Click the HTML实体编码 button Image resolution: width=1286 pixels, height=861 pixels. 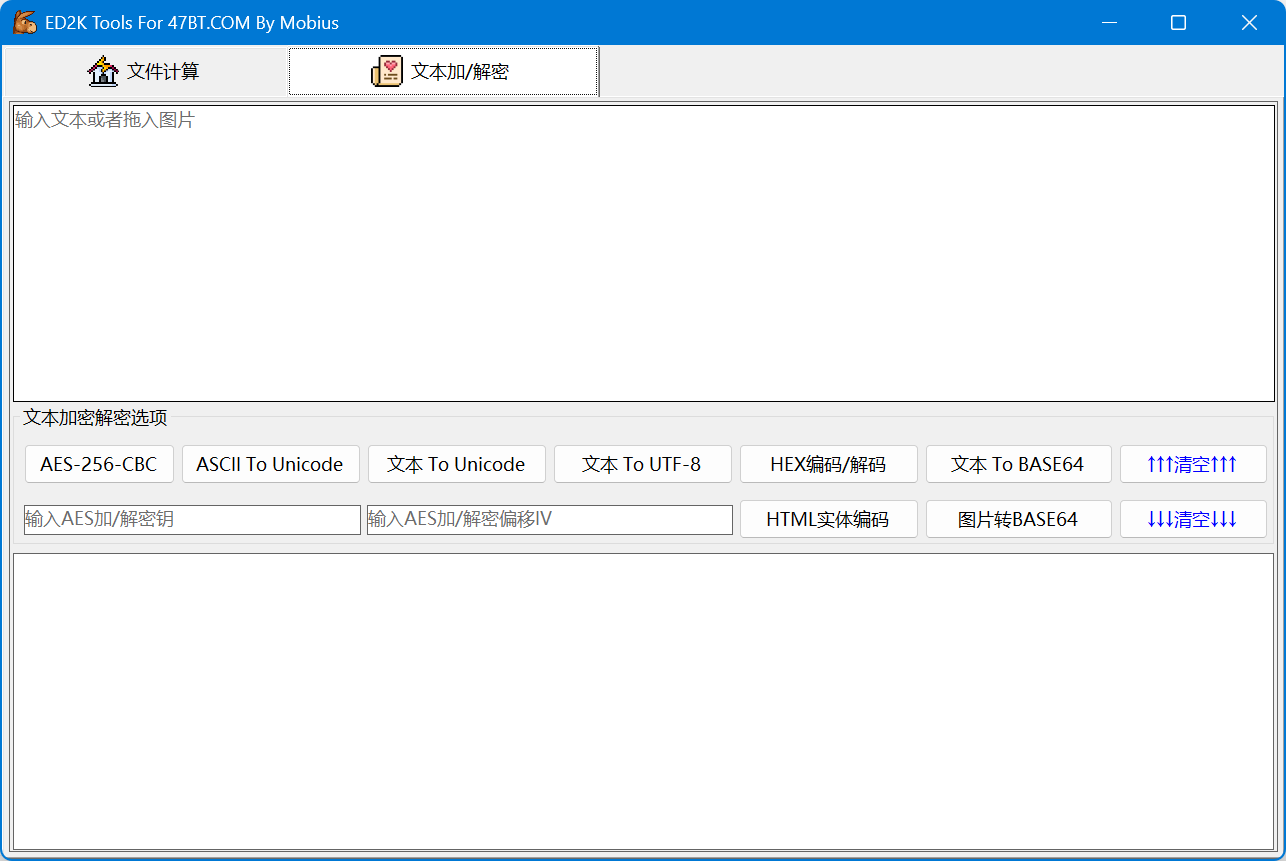[828, 519]
